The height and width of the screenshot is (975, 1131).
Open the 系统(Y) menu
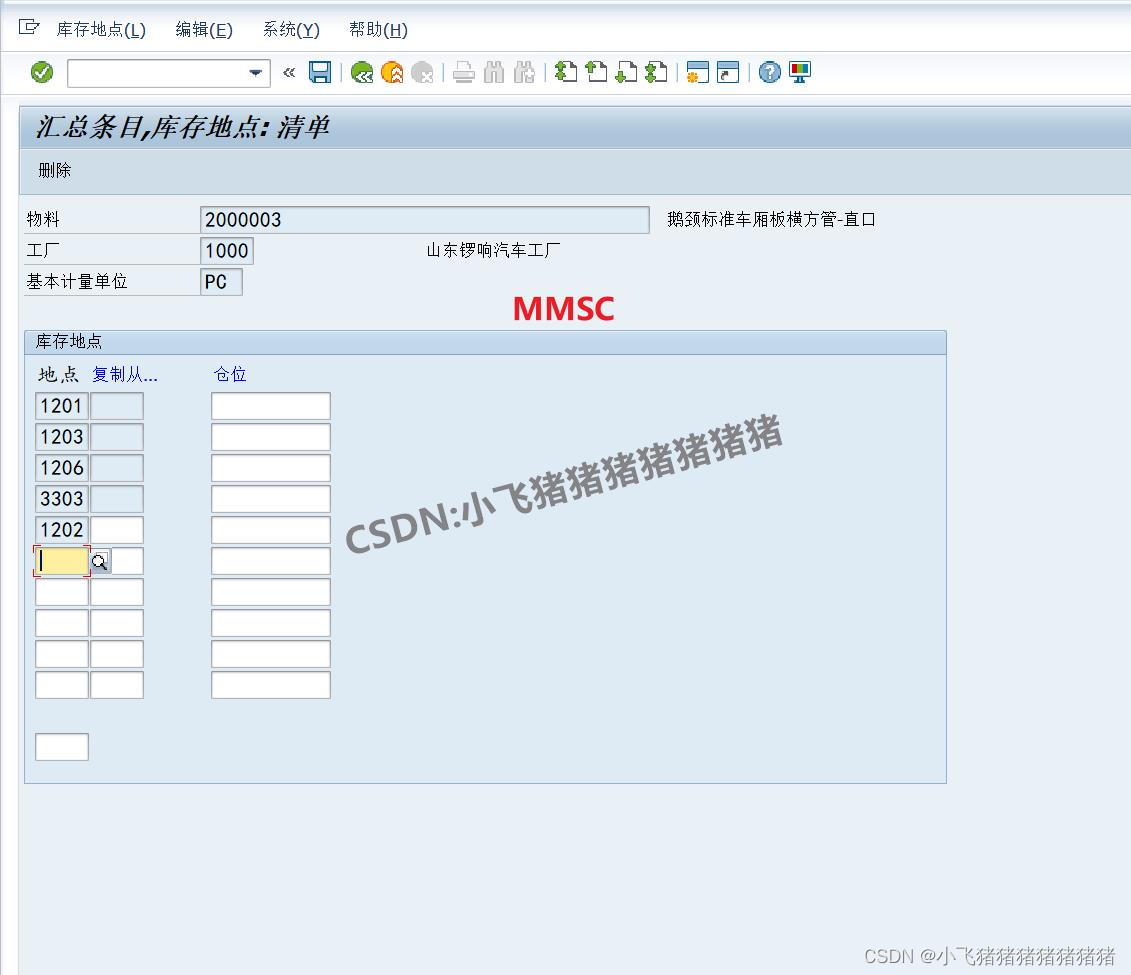point(289,29)
